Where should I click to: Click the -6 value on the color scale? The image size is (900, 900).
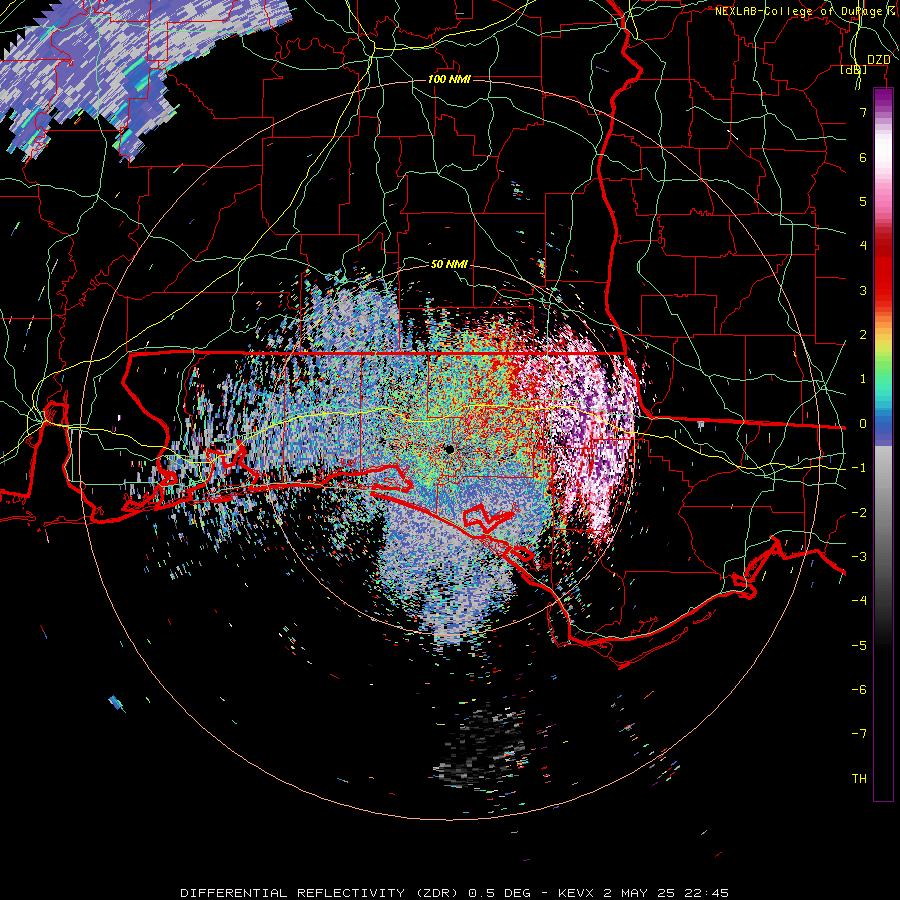pos(859,690)
